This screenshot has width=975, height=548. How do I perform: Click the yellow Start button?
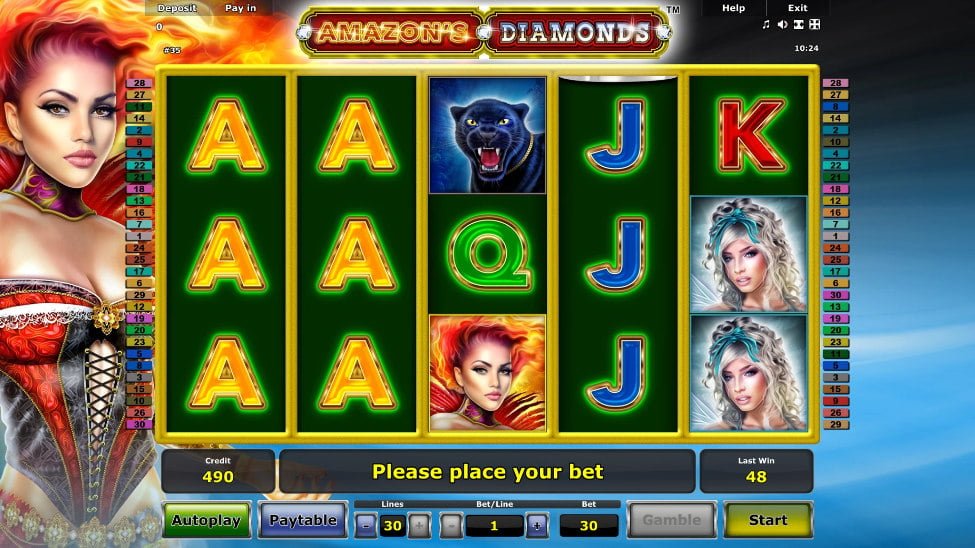[768, 520]
